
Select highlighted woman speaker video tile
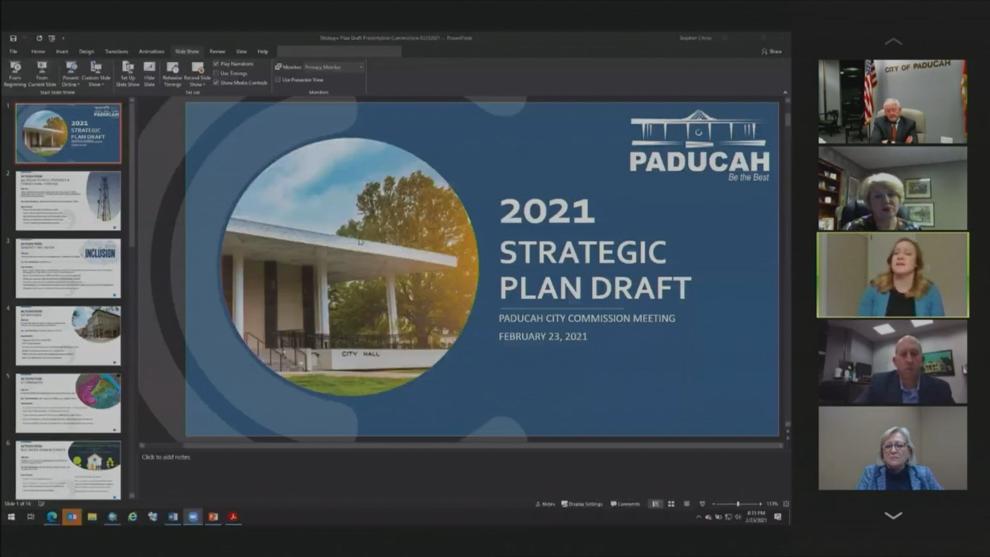pyautogui.click(x=893, y=275)
